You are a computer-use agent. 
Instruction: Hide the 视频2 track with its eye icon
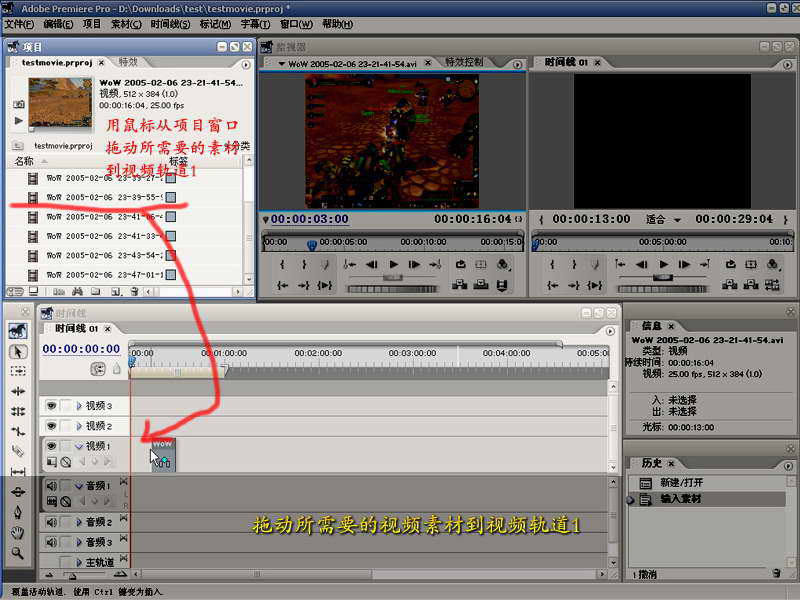click(x=51, y=426)
